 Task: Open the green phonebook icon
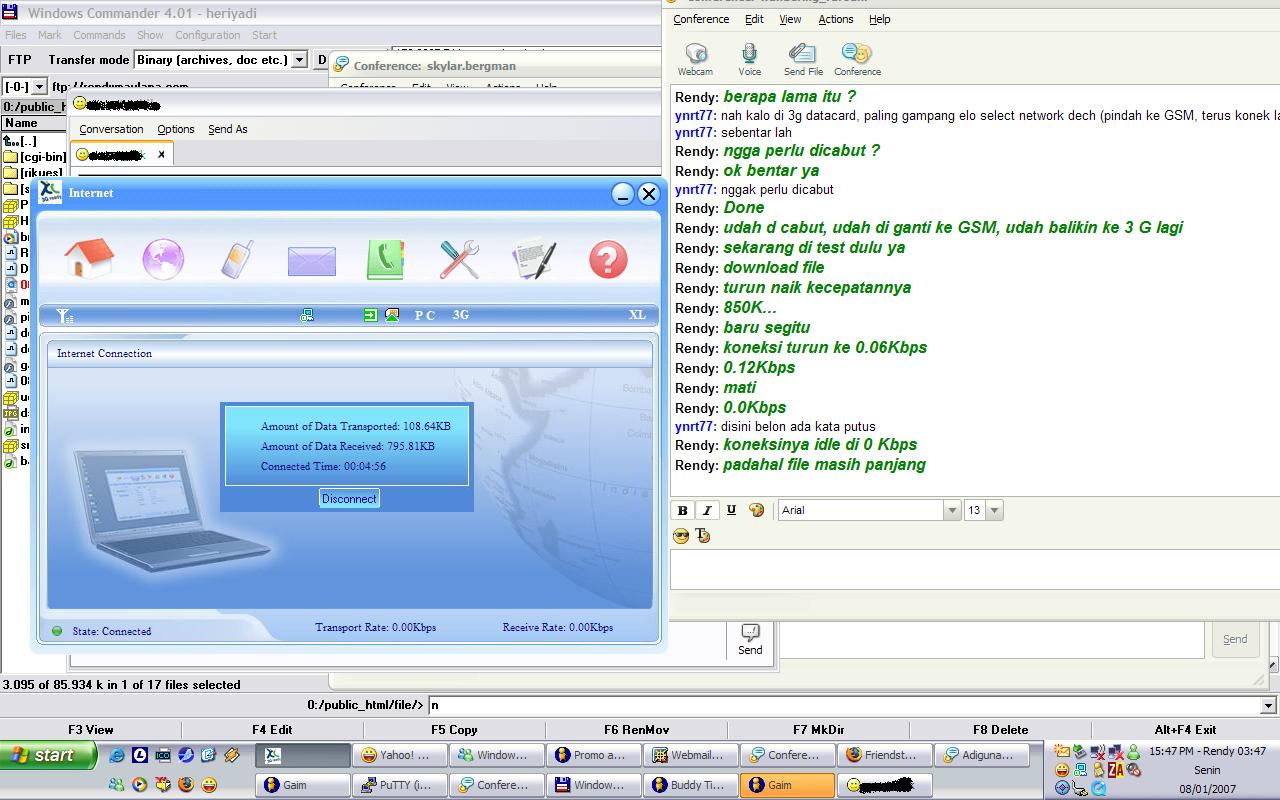[x=384, y=259]
